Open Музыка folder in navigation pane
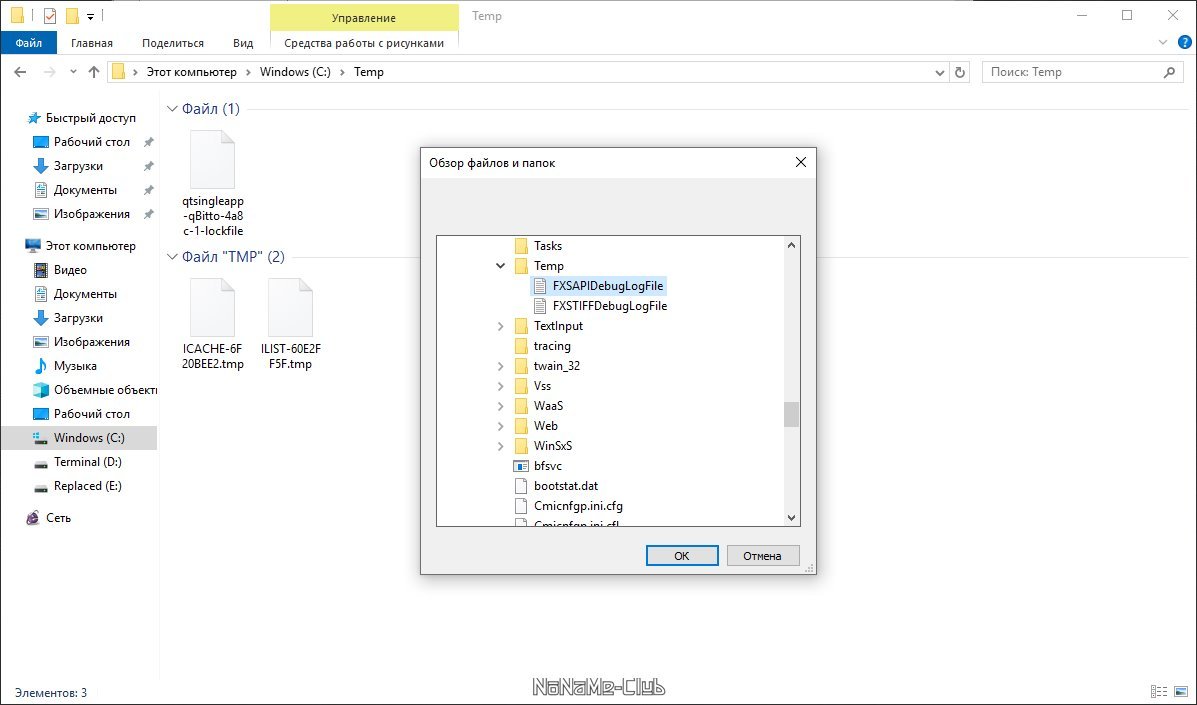The width and height of the screenshot is (1197, 705). point(75,366)
